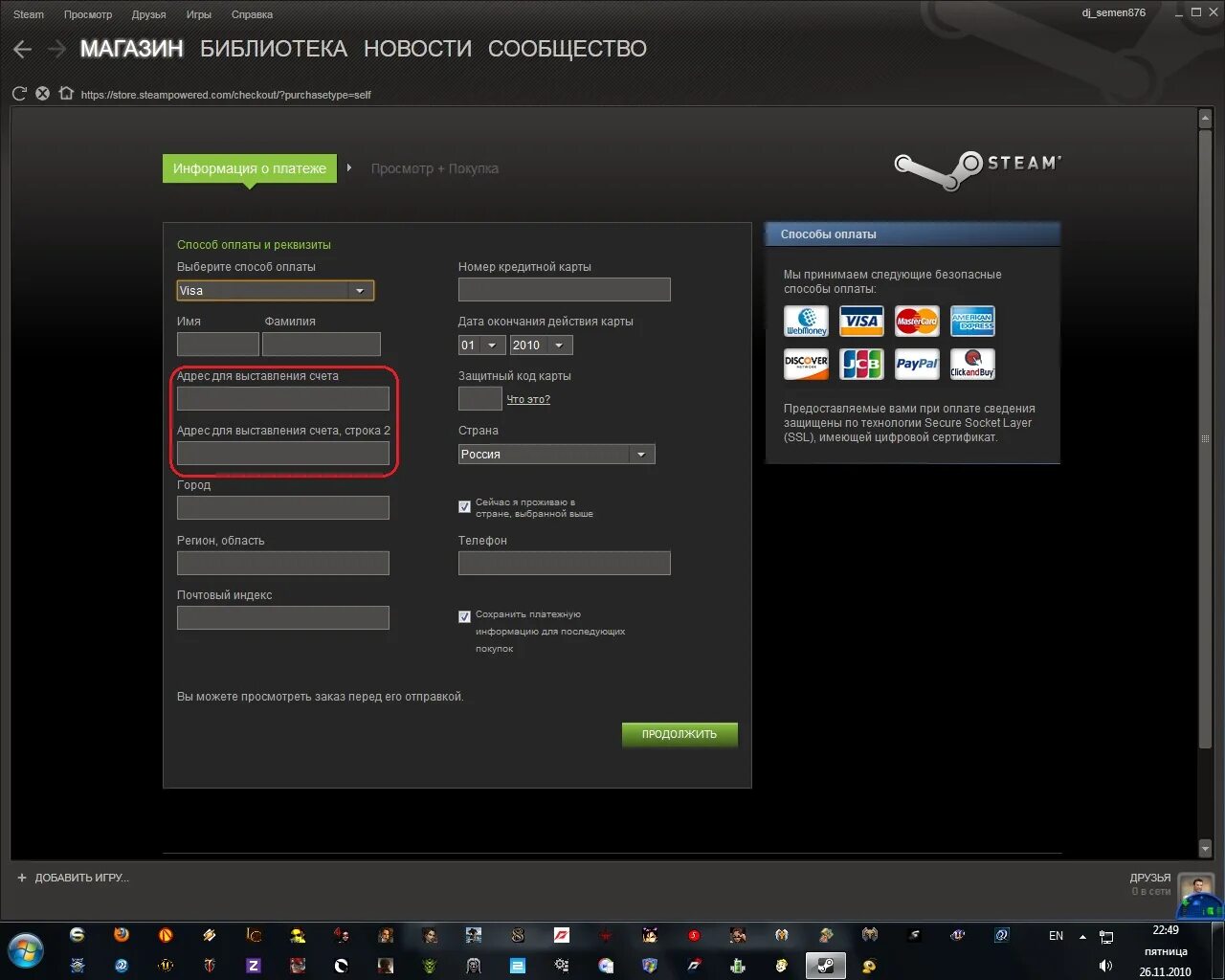Screen dimensions: 1225x980
Task: Open the Steam menu
Action: pos(29,14)
